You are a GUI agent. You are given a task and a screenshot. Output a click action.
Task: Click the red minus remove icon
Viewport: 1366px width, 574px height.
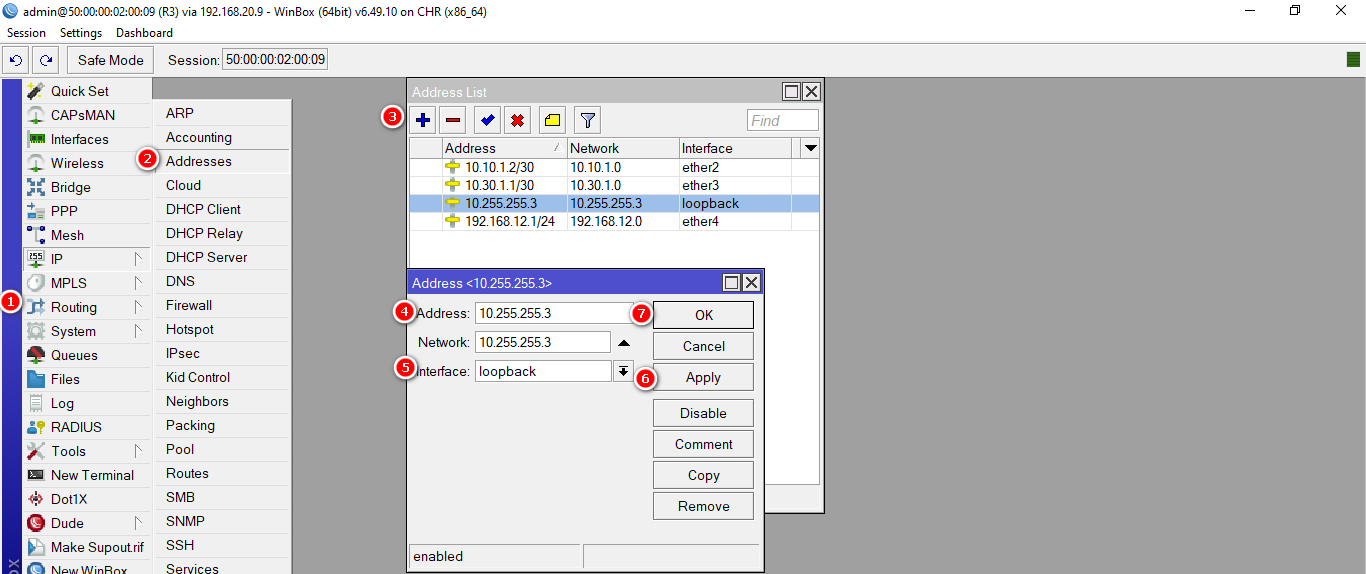[453, 121]
